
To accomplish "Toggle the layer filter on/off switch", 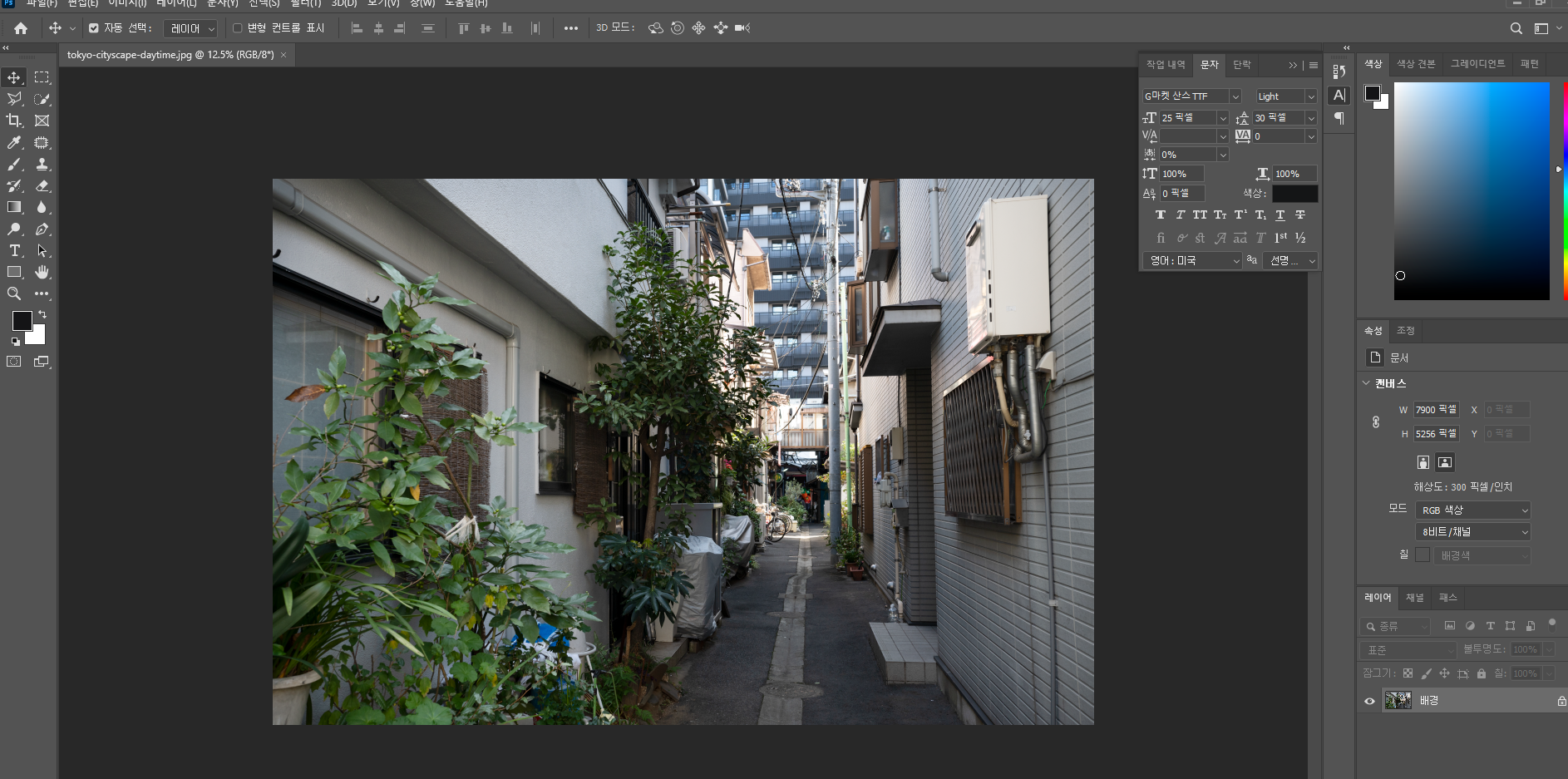I will 1551,624.
